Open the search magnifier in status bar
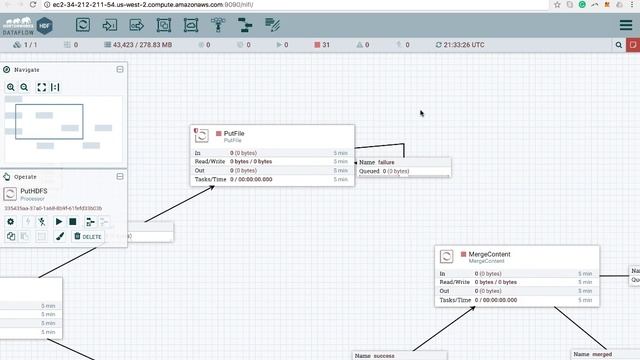Screen dimensions: 640x360 619,45
